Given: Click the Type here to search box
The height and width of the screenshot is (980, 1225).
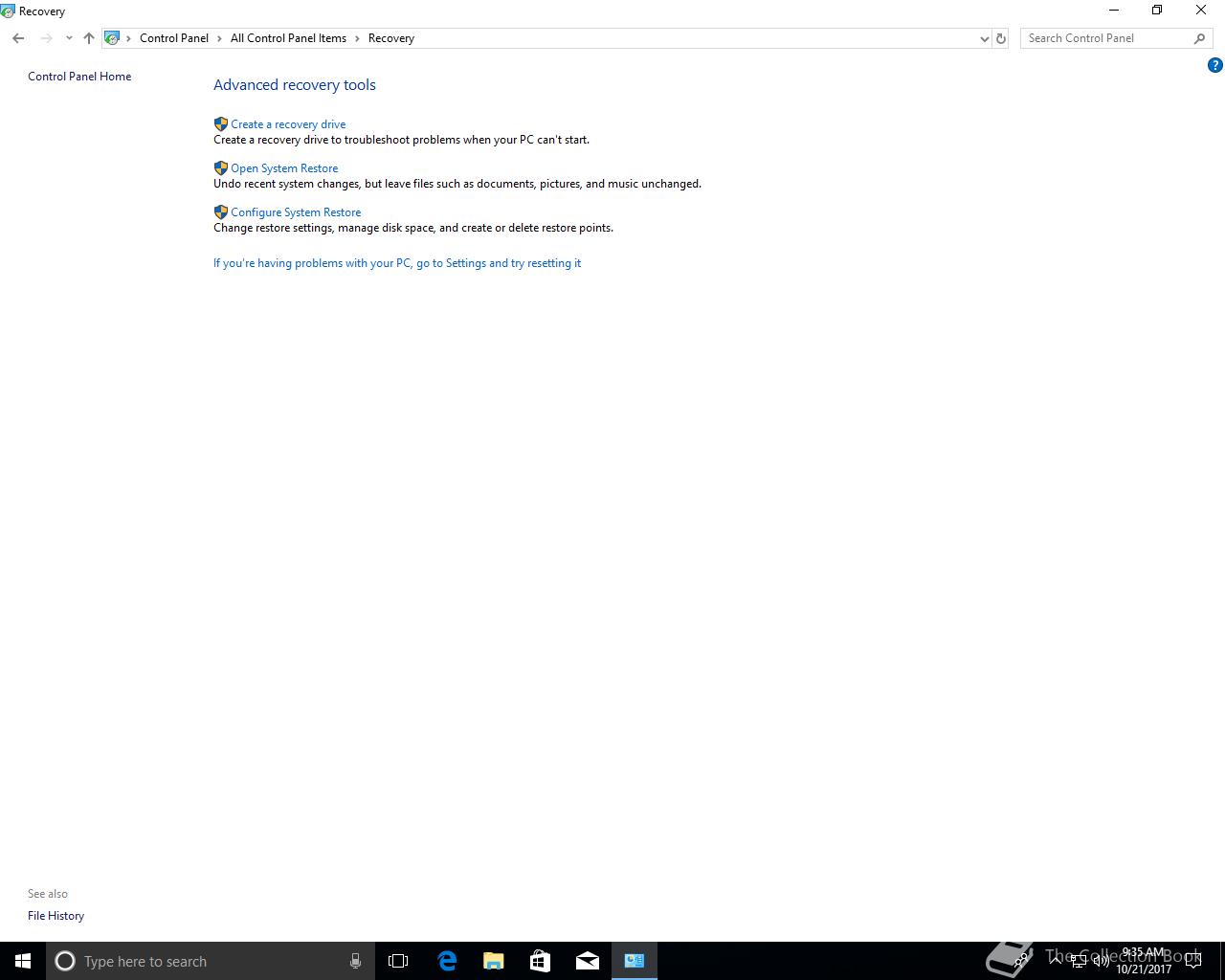Looking at the screenshot, I should pos(210,961).
